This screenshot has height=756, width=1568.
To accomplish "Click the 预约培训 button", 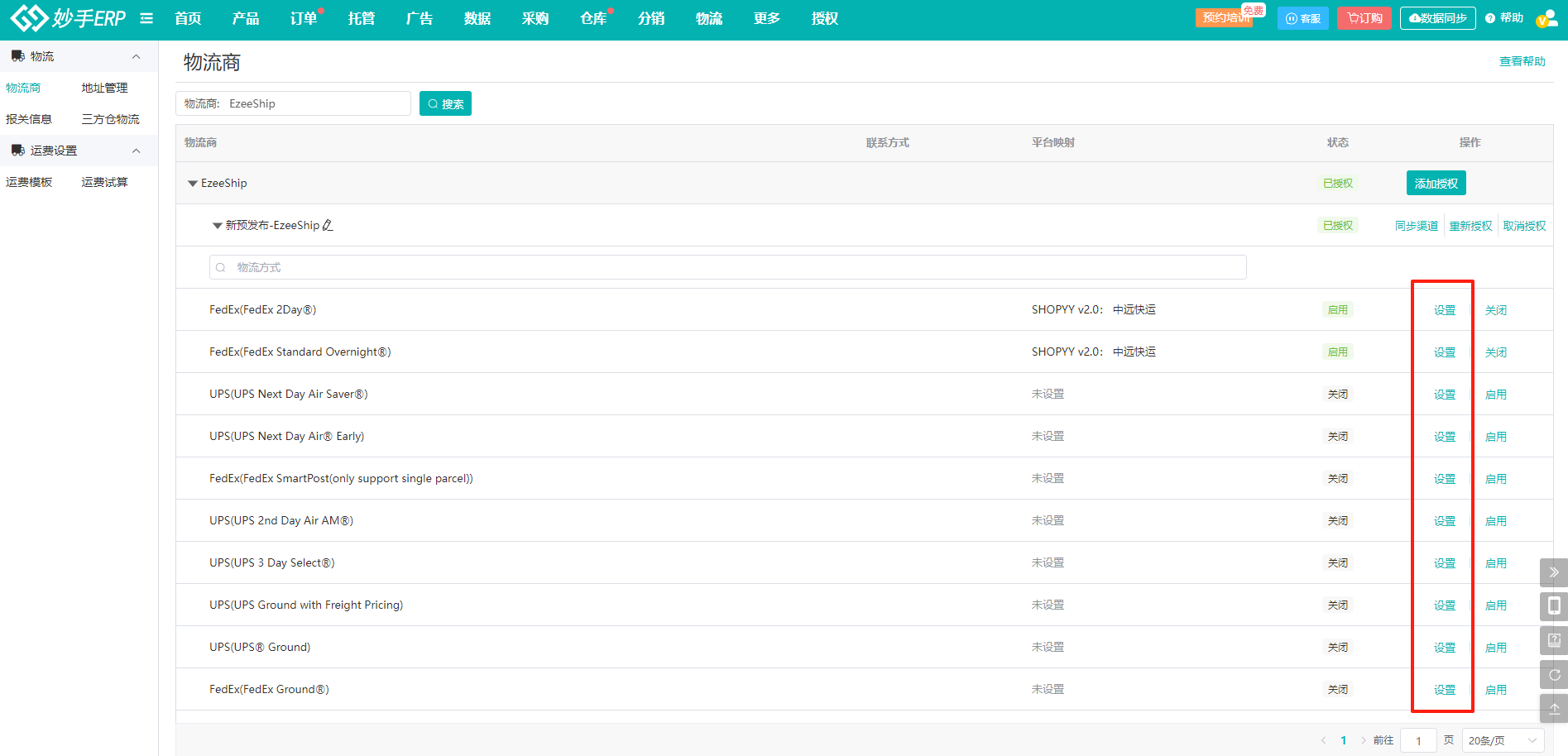I will [1225, 18].
